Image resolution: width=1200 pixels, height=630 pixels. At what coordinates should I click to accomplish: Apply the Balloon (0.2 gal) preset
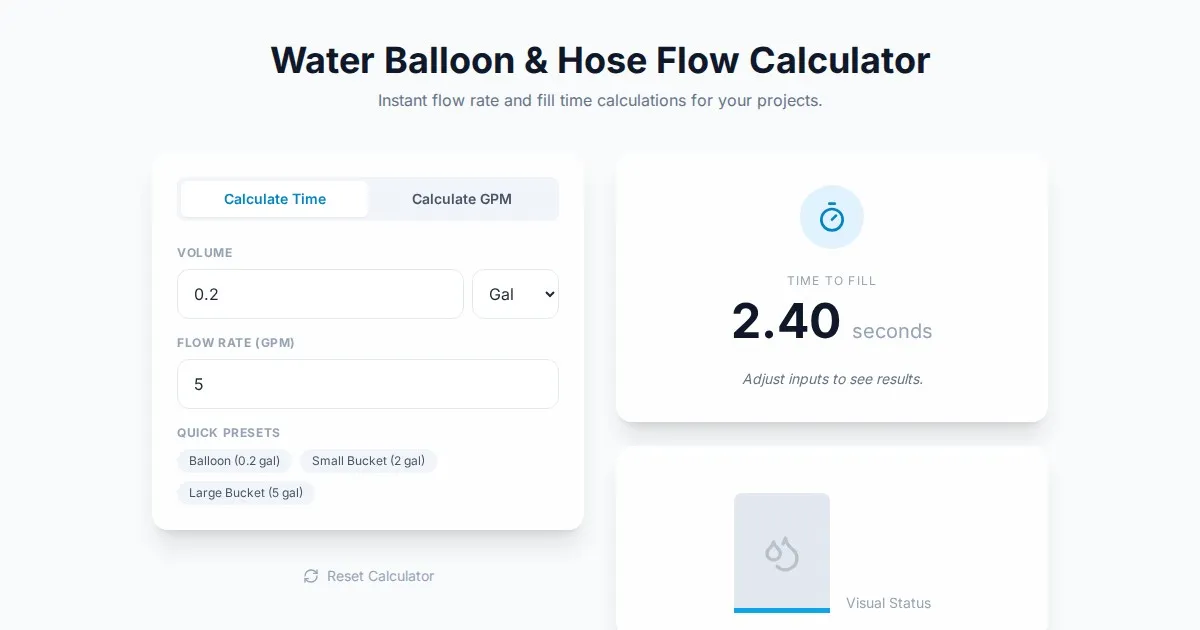point(234,461)
